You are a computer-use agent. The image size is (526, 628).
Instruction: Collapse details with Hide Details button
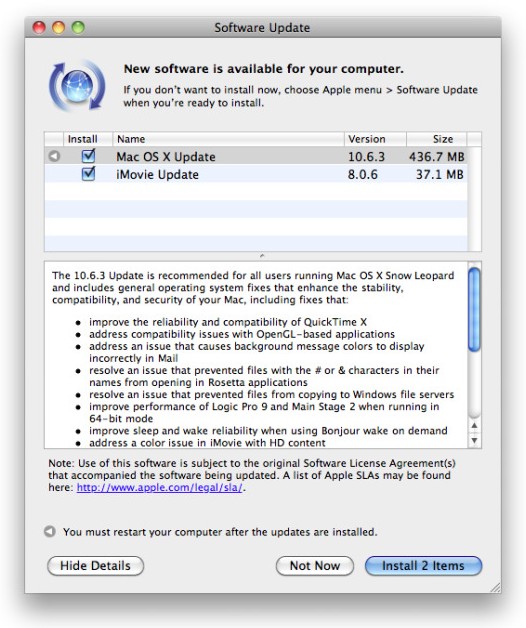95,566
